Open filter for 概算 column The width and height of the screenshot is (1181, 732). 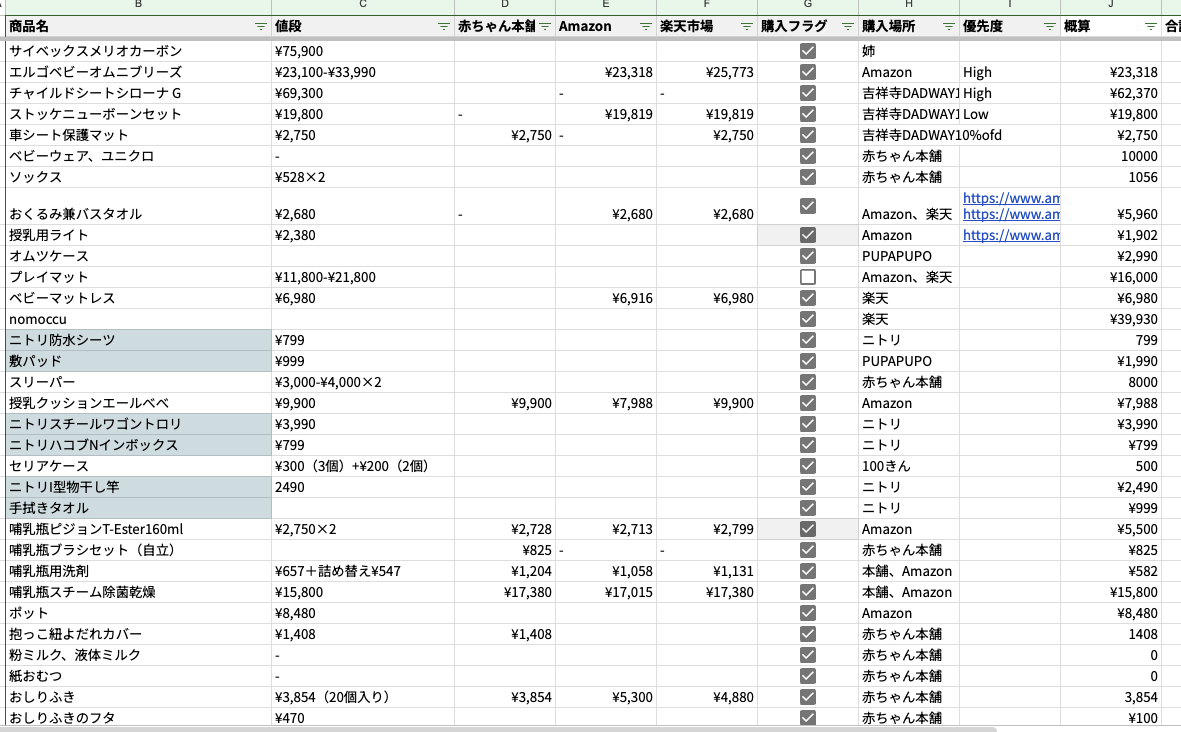pyautogui.click(x=1150, y=26)
